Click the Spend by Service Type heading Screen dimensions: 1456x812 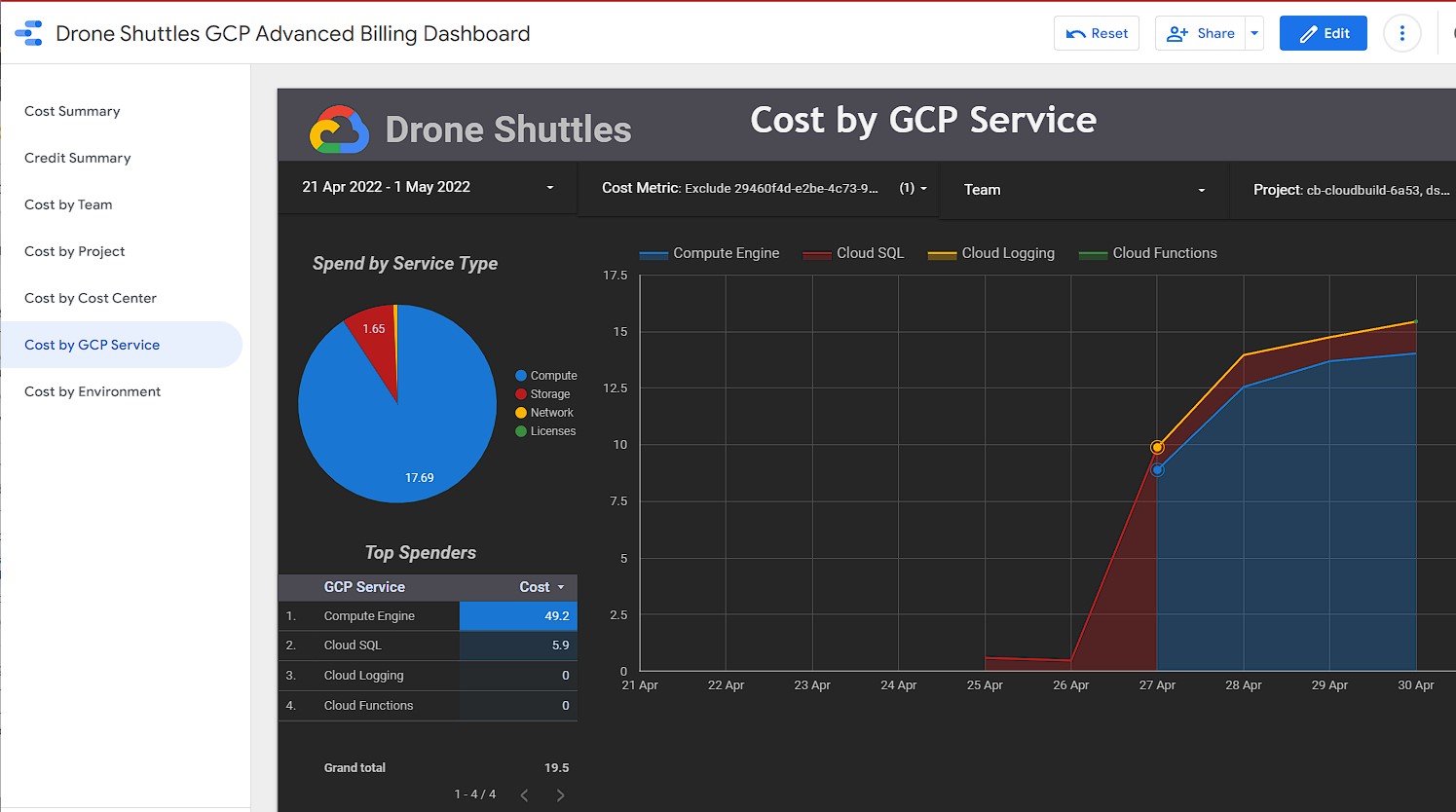[405, 264]
